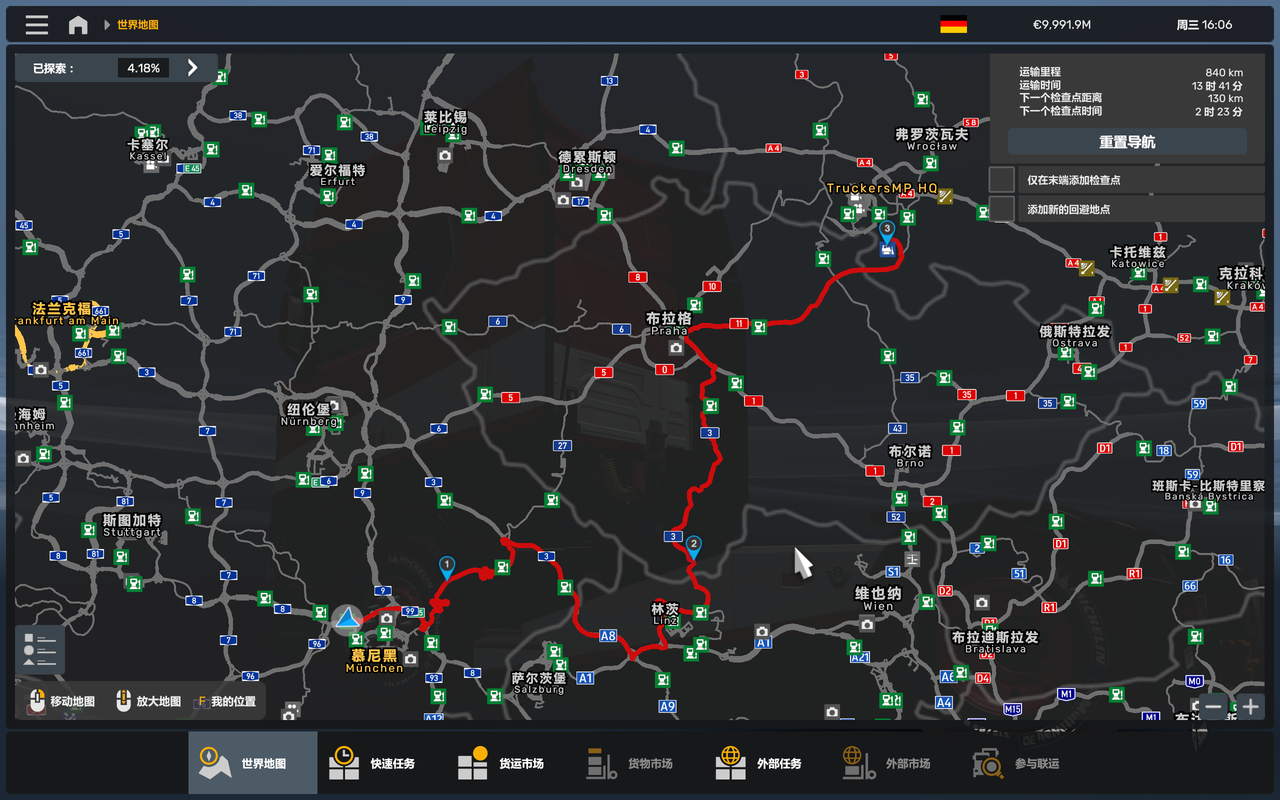Open the 货运市场 tab
This screenshot has width=1280, height=800.
(510, 763)
